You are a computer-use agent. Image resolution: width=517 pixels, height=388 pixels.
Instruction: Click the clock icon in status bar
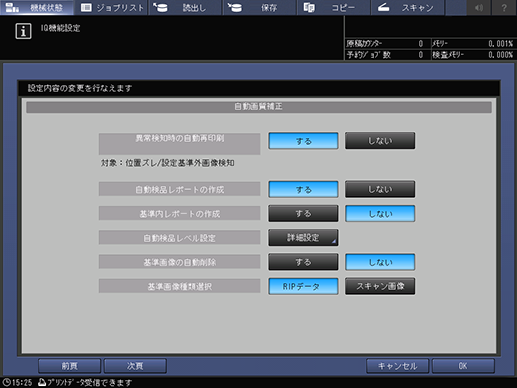7,382
